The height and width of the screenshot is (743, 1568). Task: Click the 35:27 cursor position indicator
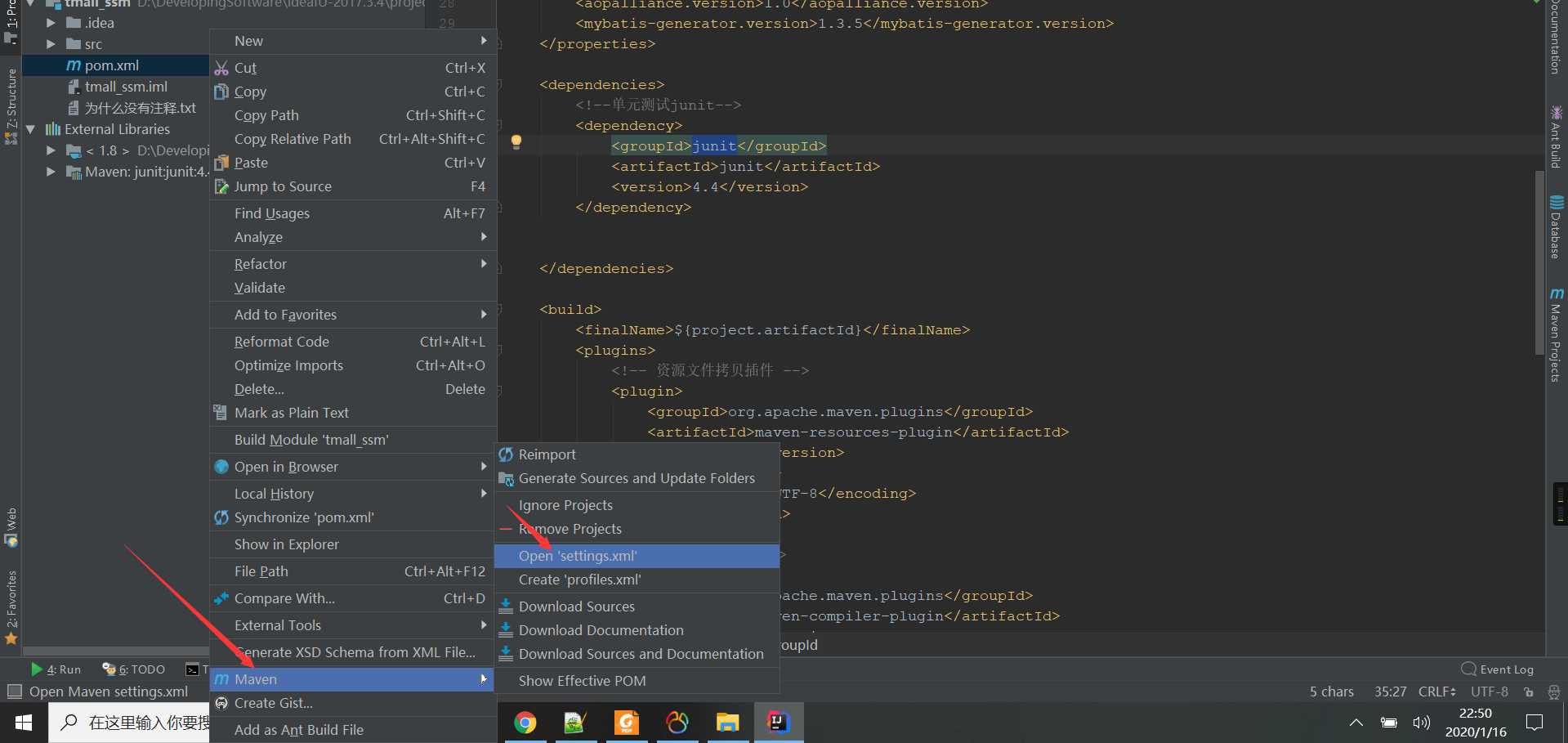(1391, 692)
